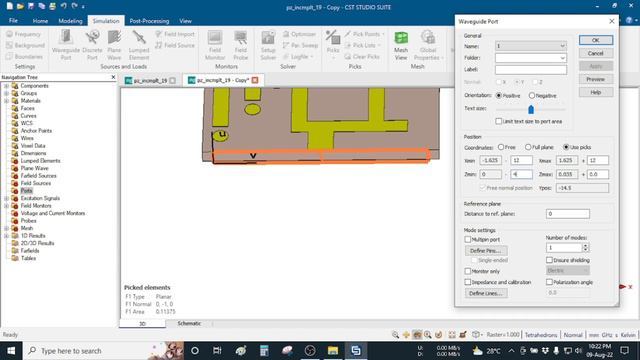This screenshot has width=640, height=360.
Task: Click the Define Lines button
Action: (x=486, y=293)
